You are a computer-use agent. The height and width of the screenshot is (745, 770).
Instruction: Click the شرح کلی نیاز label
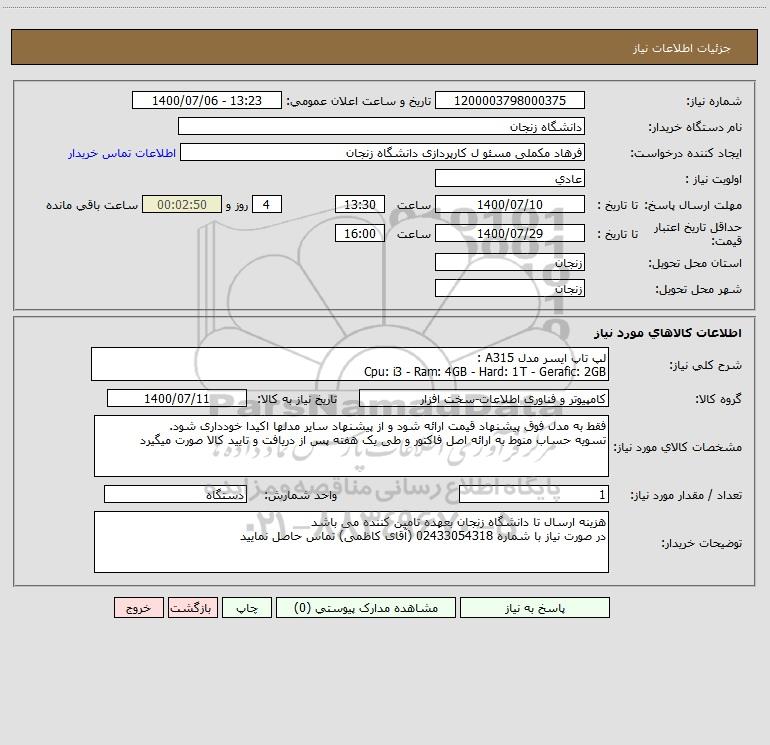point(706,365)
